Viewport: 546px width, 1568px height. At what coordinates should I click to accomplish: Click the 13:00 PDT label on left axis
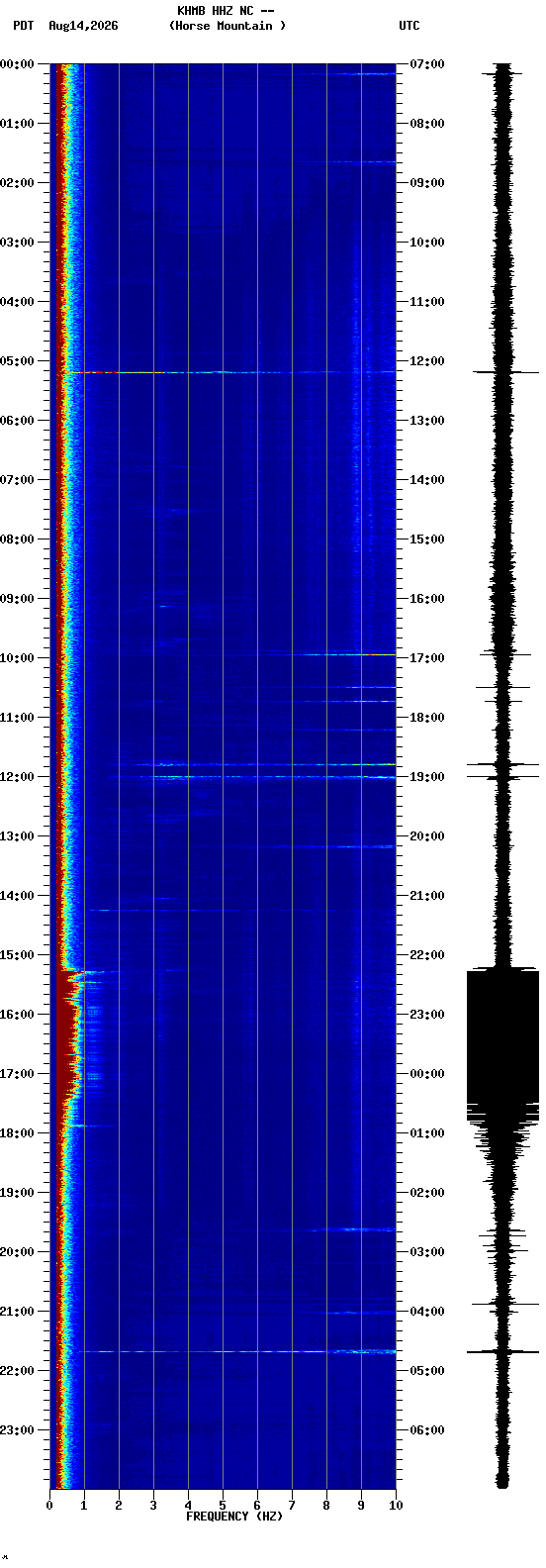(18, 836)
